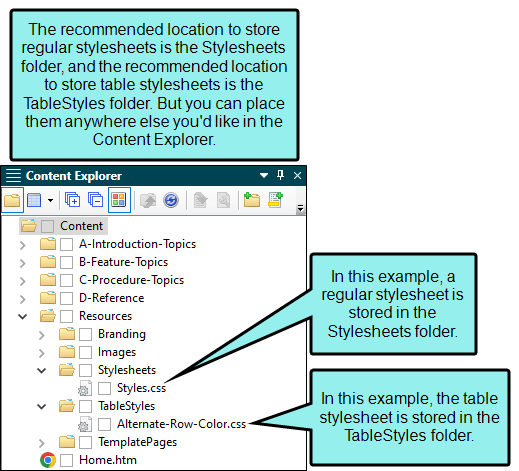Open the panel window position dropdown arrow
Screen dimensions: 519x471
click(264, 175)
